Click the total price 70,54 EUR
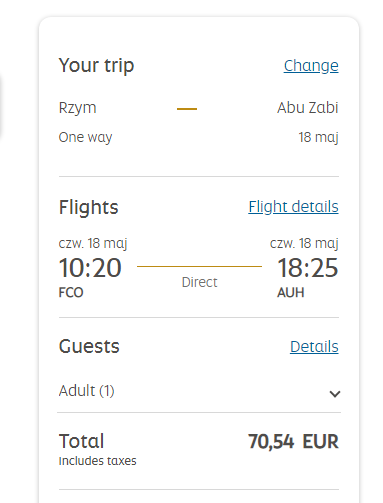 tap(293, 442)
